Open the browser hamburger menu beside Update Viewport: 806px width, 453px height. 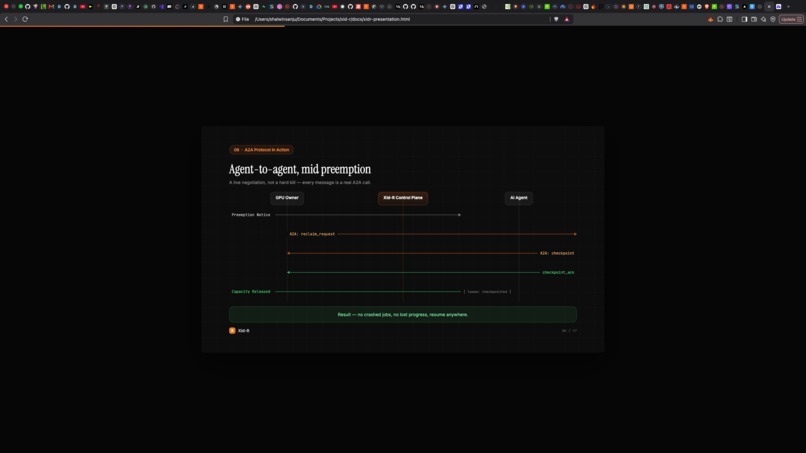coord(799,19)
